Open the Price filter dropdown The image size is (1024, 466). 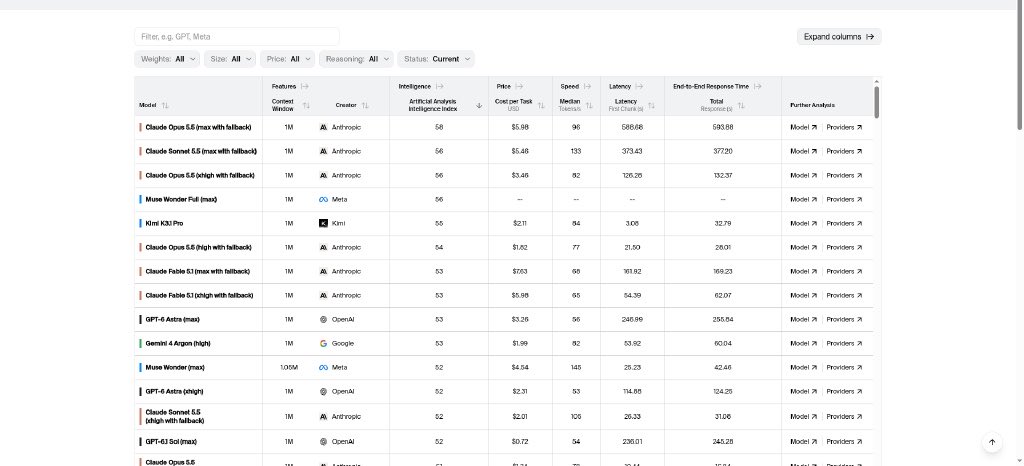click(x=287, y=59)
